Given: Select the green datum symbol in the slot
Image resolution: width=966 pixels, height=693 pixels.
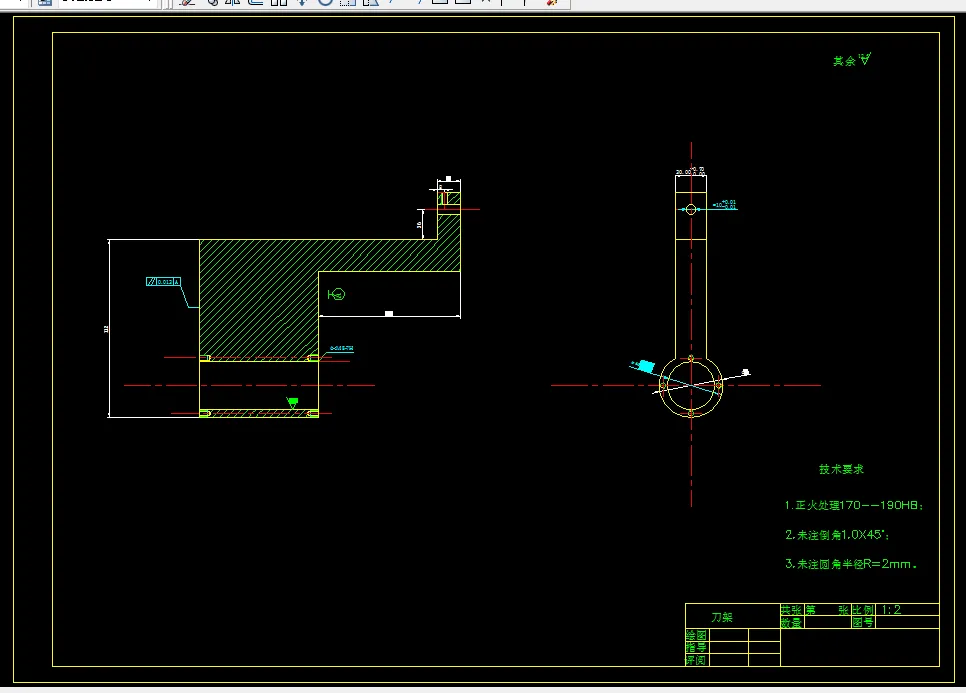Looking at the screenshot, I should pyautogui.click(x=336, y=294).
